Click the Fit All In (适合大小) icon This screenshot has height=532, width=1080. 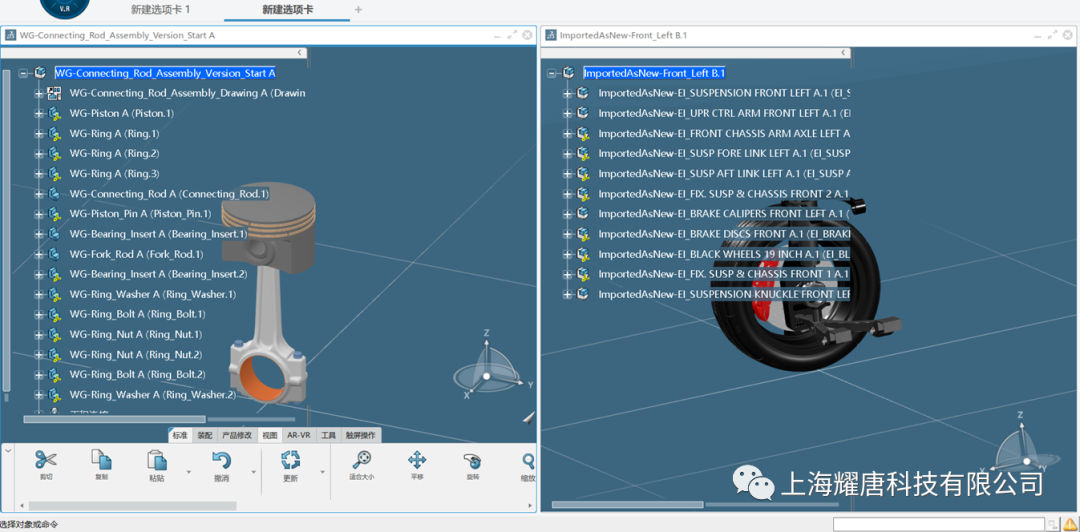point(362,460)
